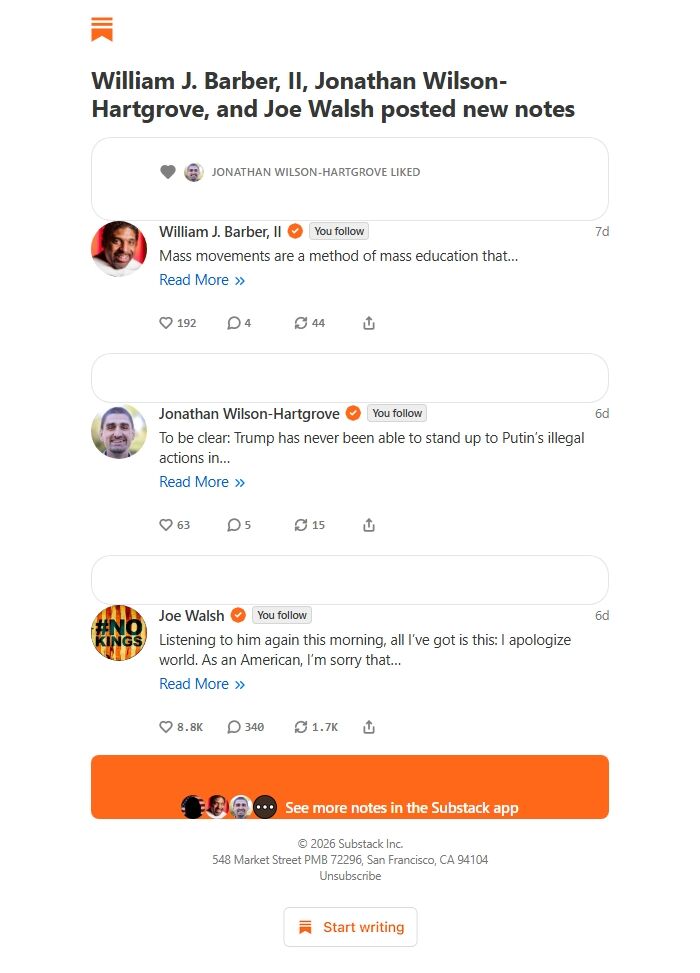Open William J. Barber, II author name

(220, 231)
